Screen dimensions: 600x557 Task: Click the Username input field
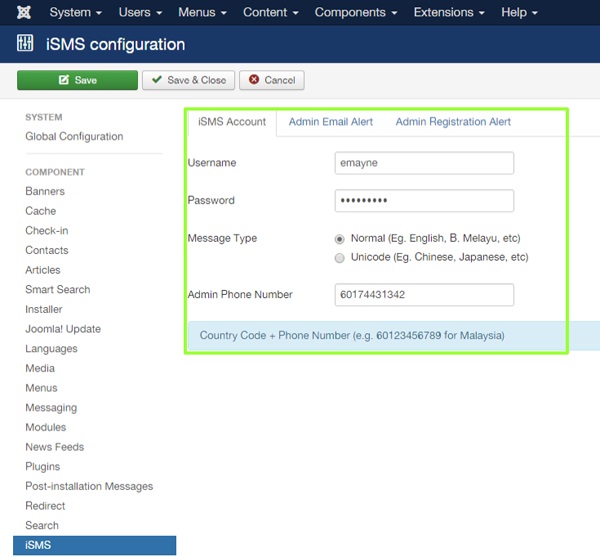(x=424, y=163)
